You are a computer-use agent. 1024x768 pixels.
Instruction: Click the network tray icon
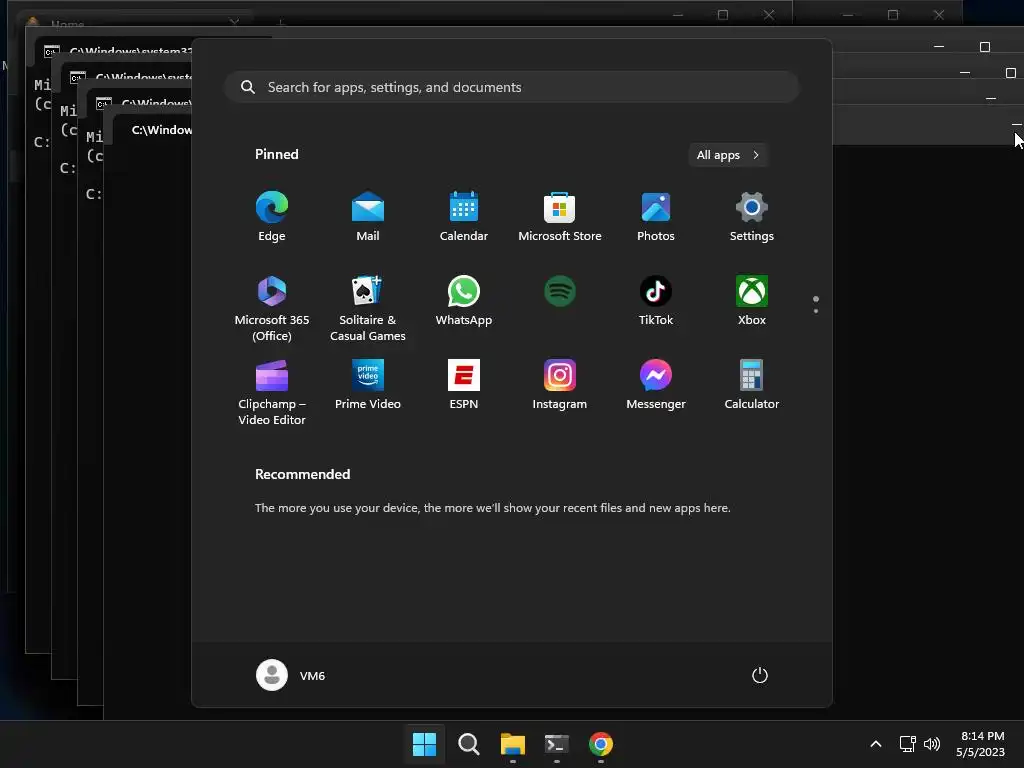click(907, 744)
